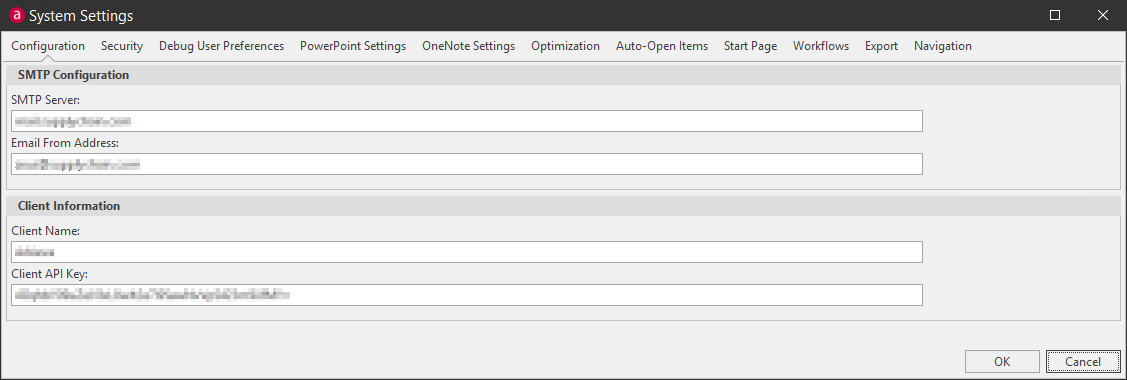Switch to the Security tab
The image size is (1127, 380).
tap(122, 46)
